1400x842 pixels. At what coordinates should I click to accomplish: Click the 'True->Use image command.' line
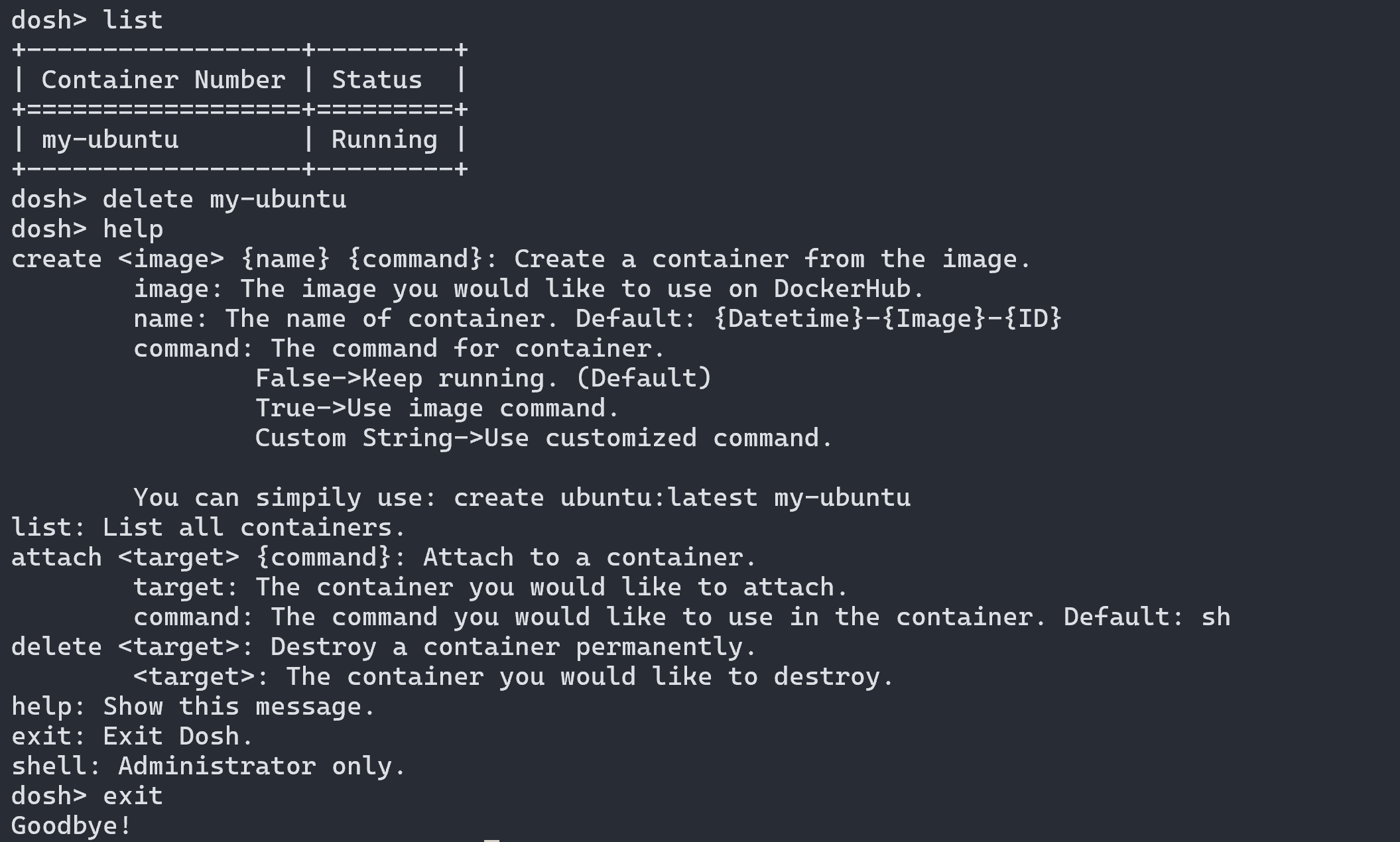[436, 408]
